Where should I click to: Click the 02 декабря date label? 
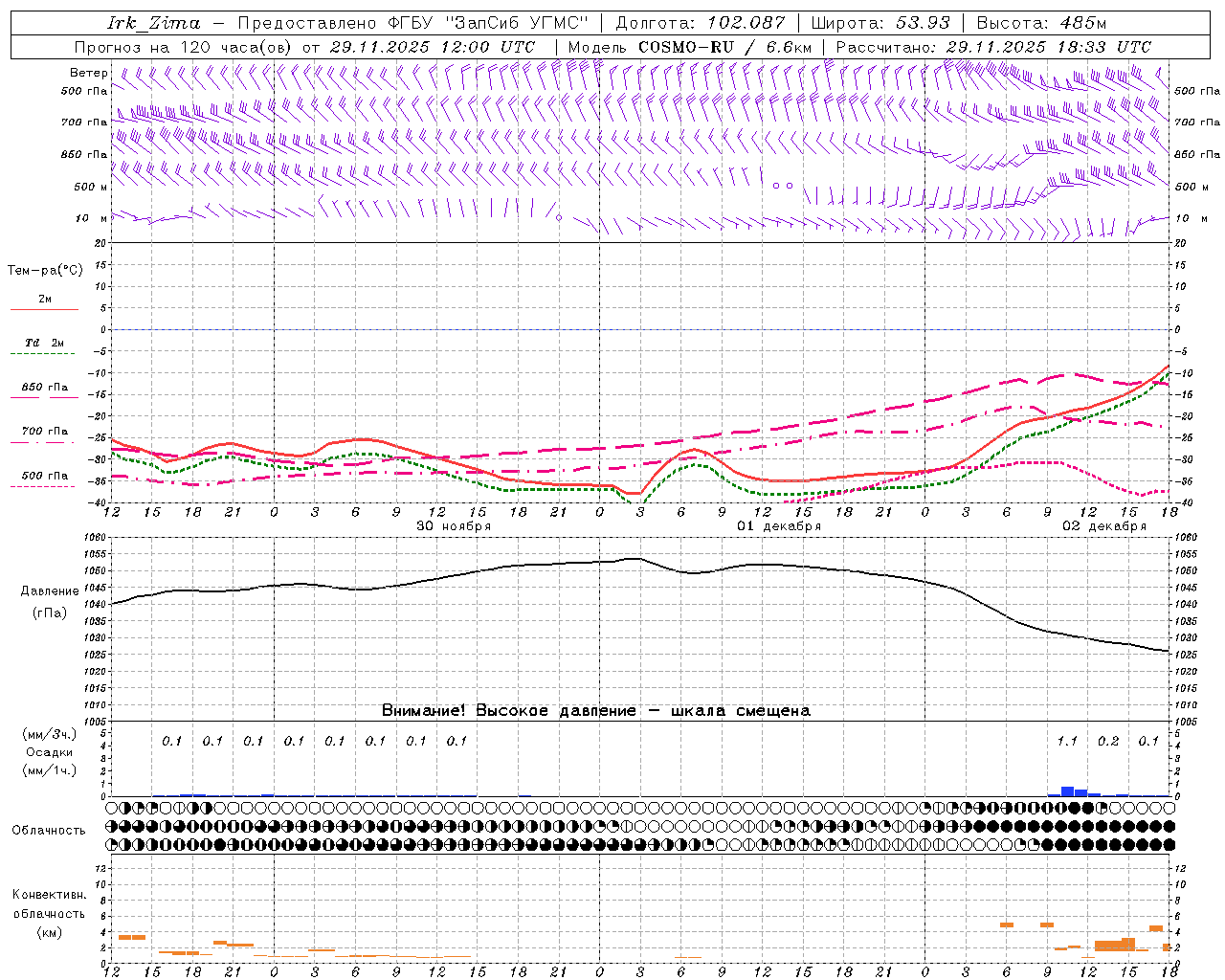coord(1104,525)
